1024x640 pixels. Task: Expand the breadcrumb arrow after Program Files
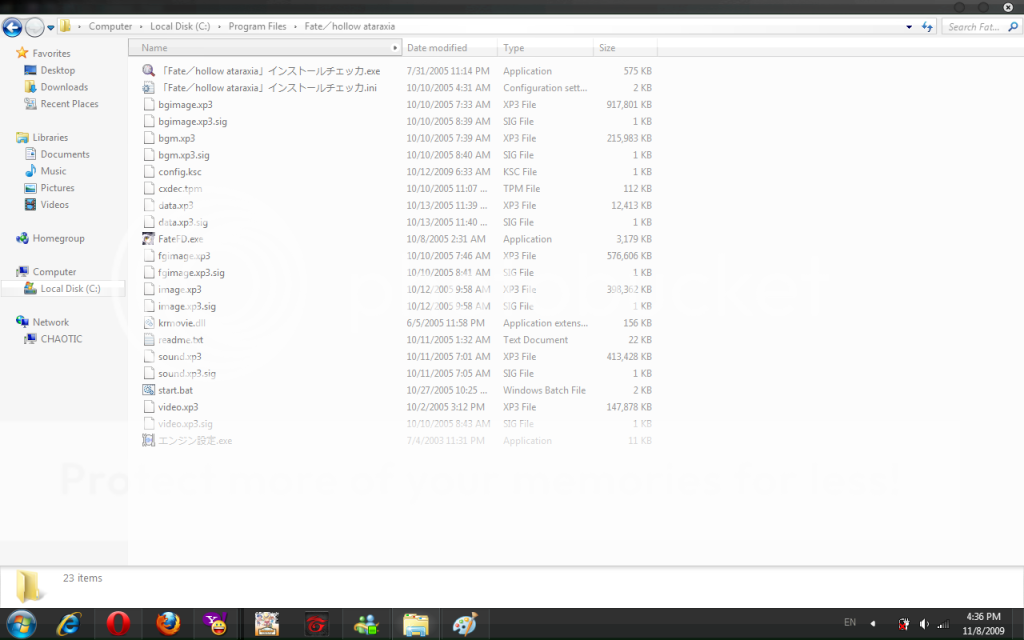point(295,27)
